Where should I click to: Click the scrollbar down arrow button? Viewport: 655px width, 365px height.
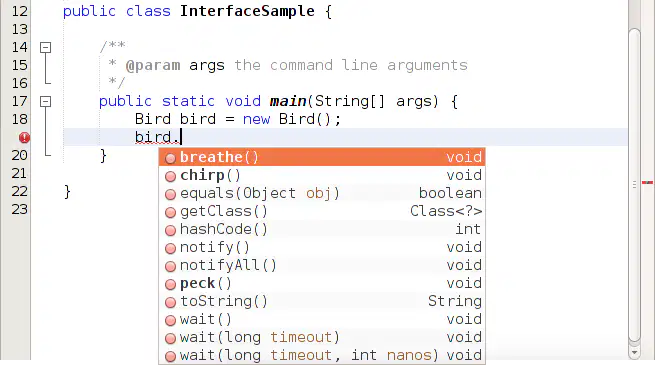click(x=635, y=353)
